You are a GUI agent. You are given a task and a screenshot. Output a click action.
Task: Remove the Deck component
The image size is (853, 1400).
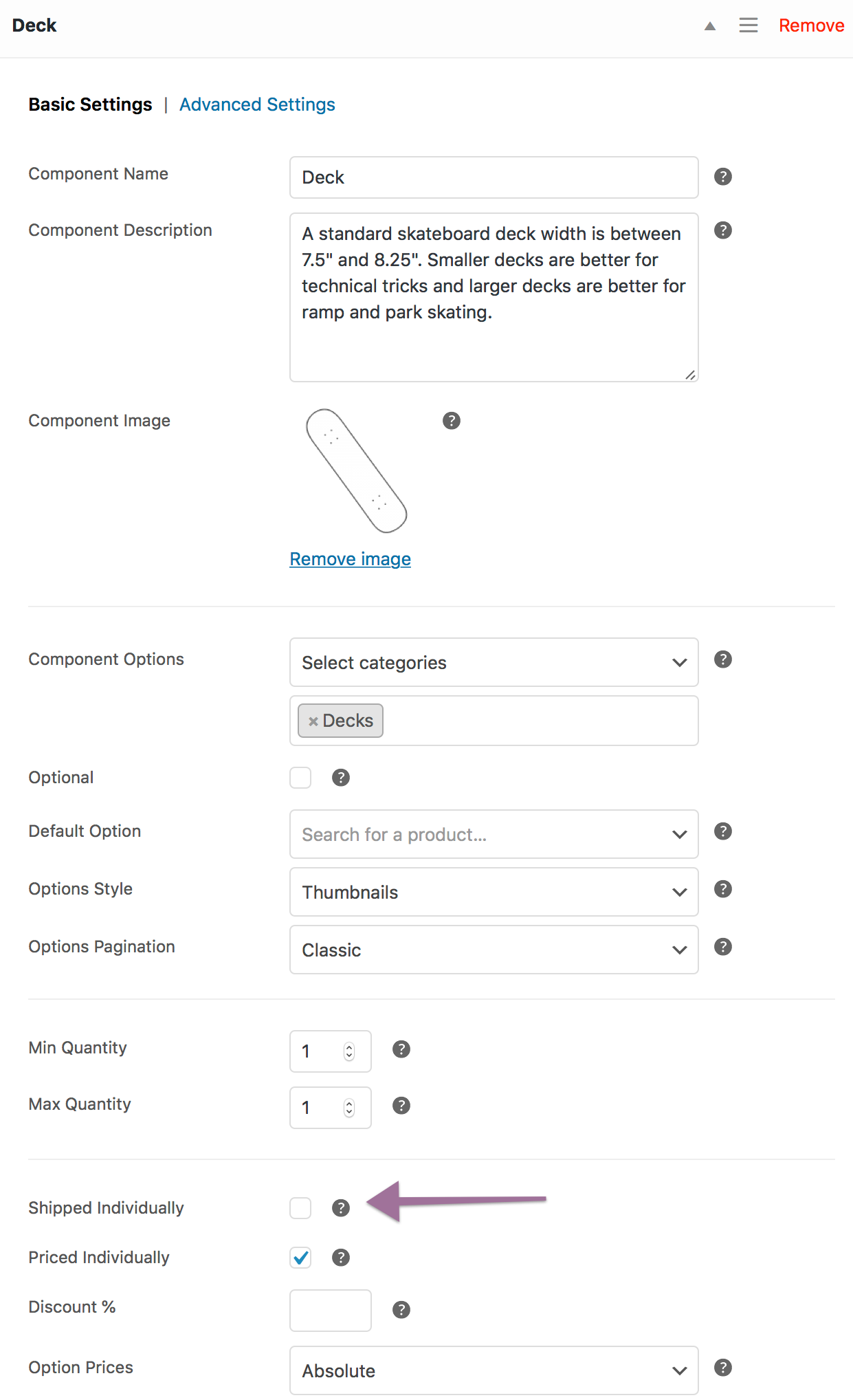point(812,25)
